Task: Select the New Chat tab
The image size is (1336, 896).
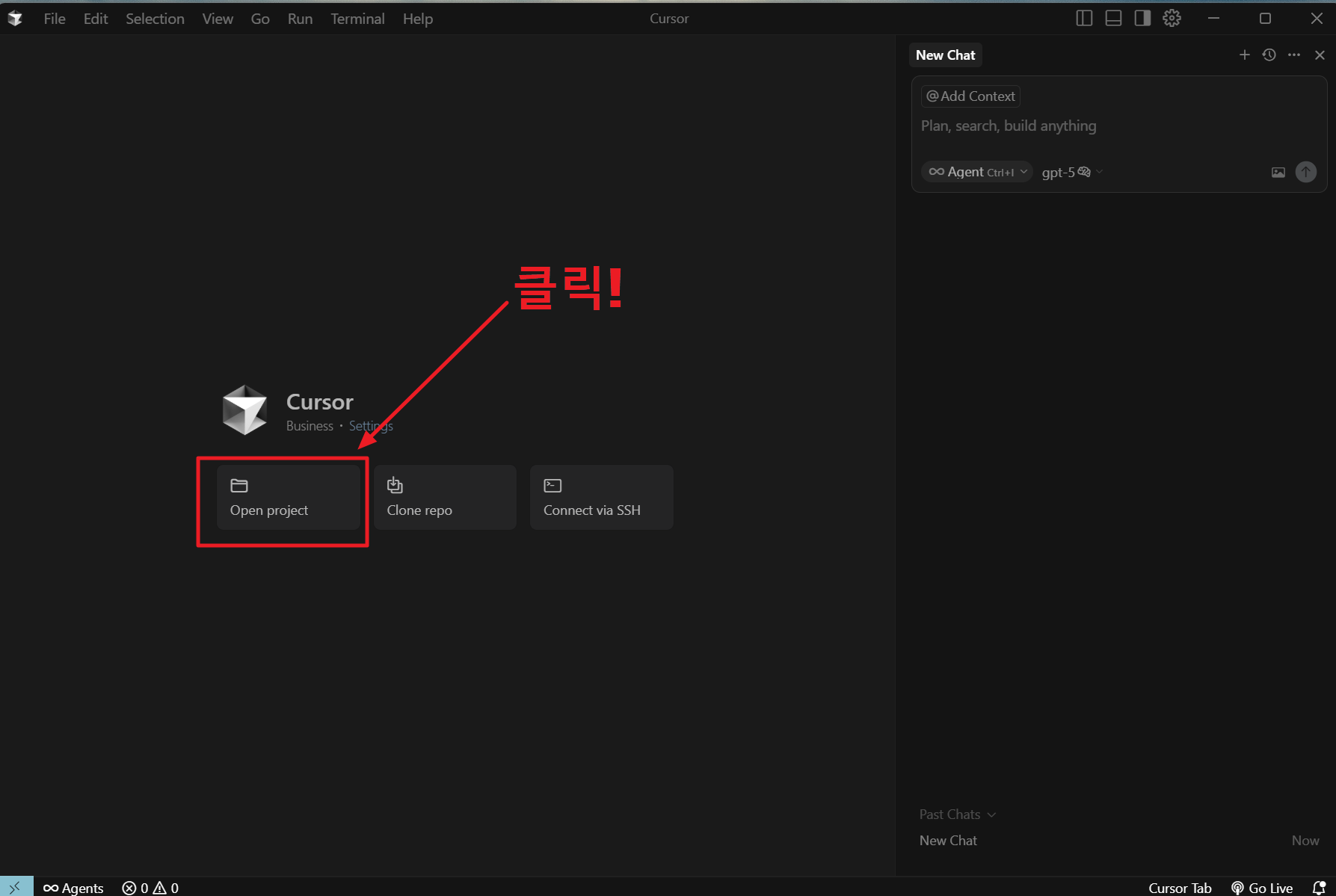Action: [x=945, y=55]
